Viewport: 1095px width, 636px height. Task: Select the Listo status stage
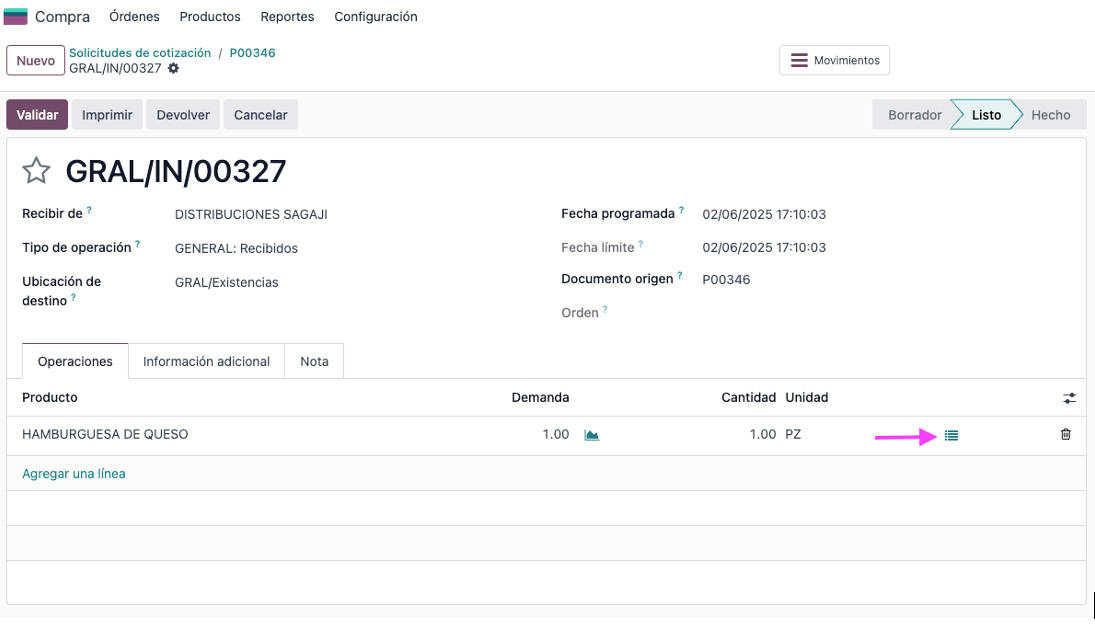(x=986, y=114)
